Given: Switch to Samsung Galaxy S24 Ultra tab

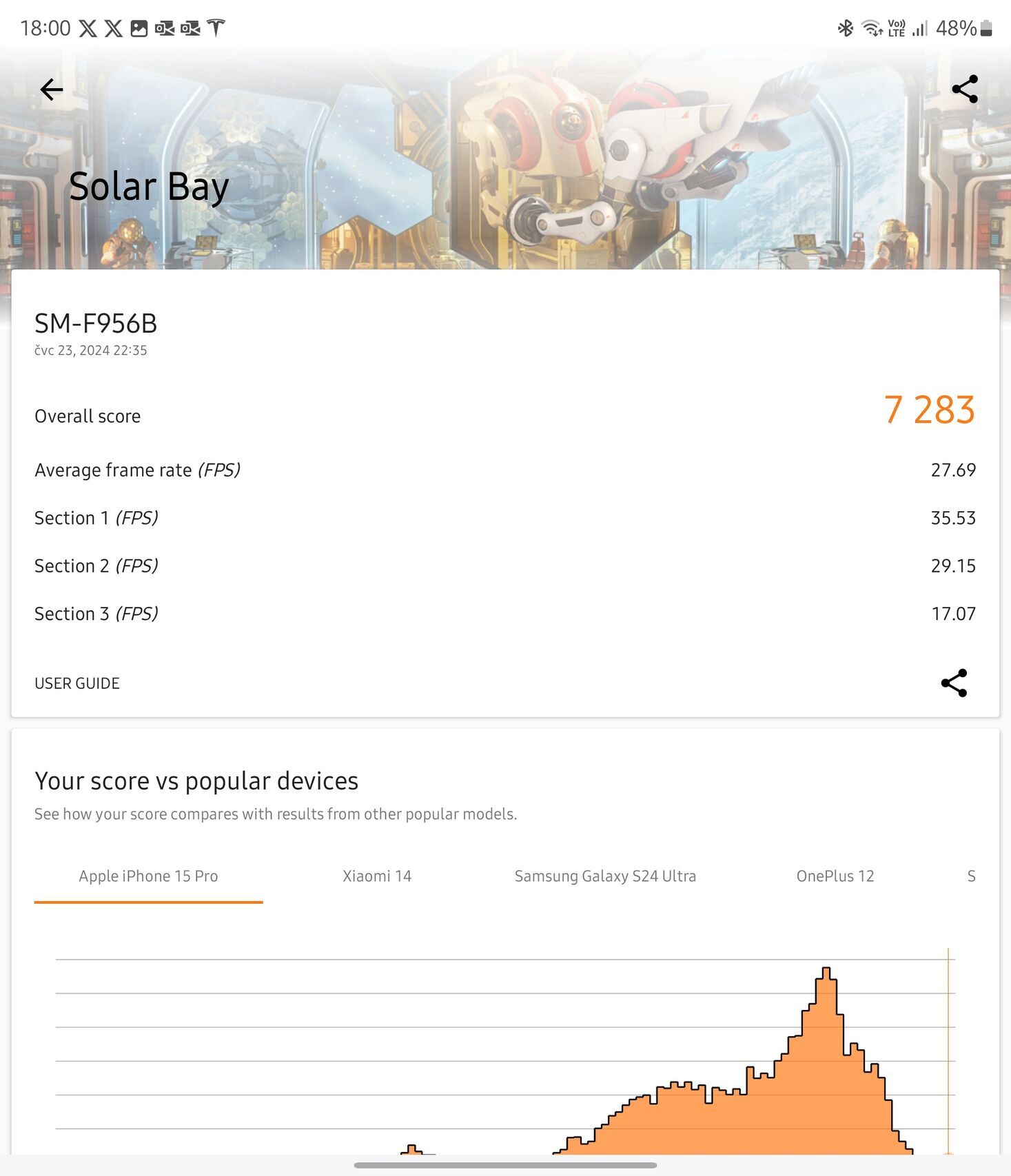Looking at the screenshot, I should (x=605, y=876).
